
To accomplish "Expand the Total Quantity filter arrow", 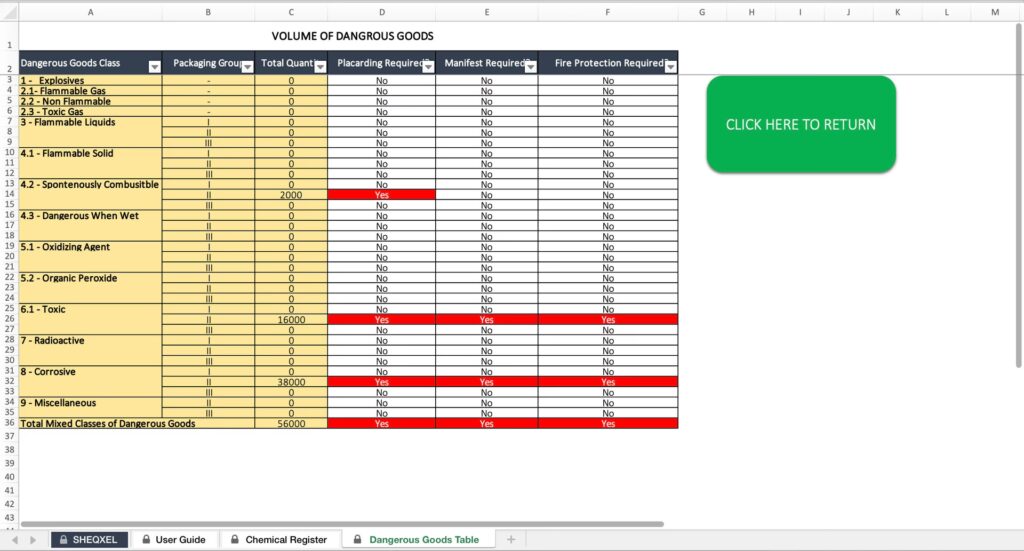I will pos(320,66).
